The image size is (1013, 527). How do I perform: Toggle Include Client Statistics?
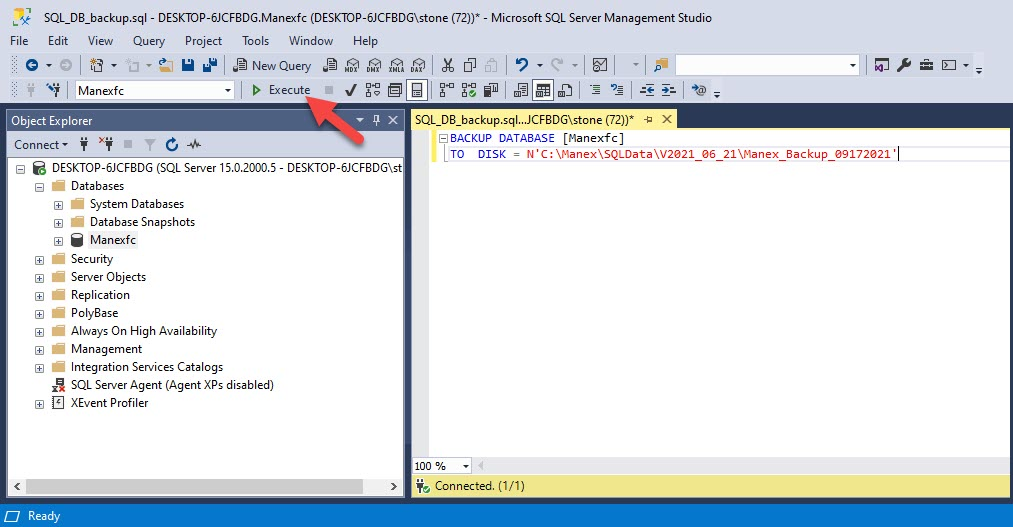click(491, 90)
